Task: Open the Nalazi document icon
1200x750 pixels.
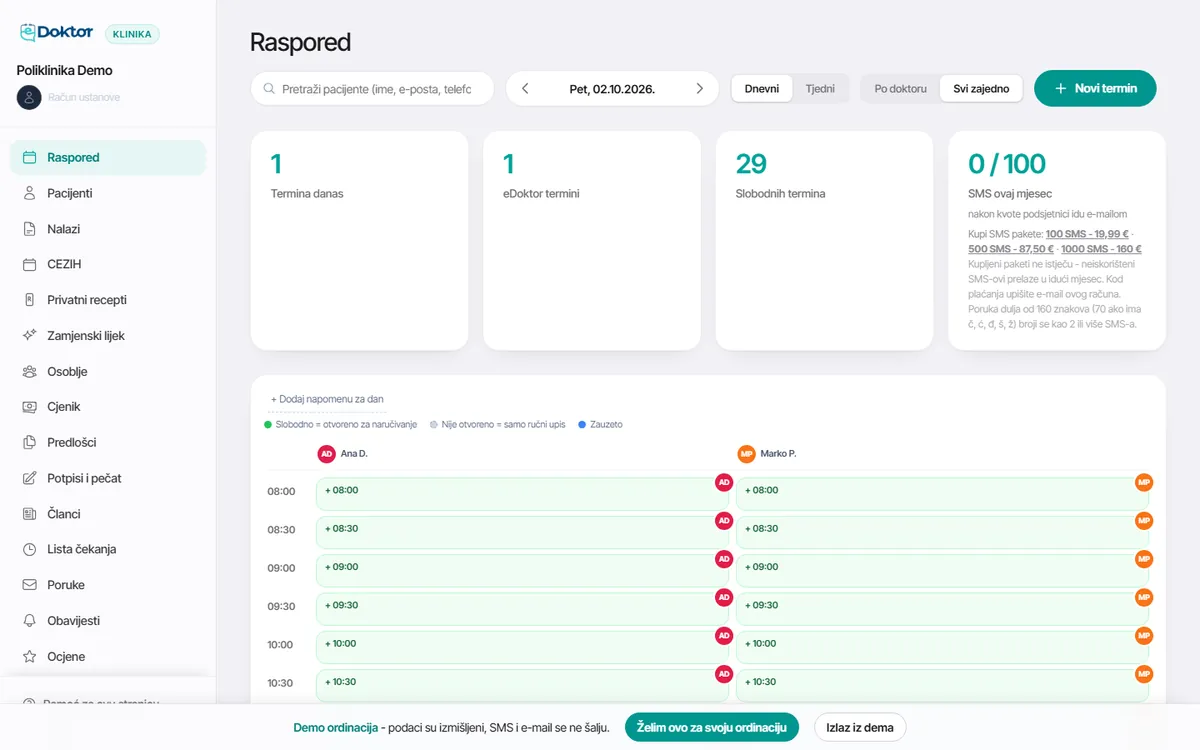Action: tap(29, 229)
